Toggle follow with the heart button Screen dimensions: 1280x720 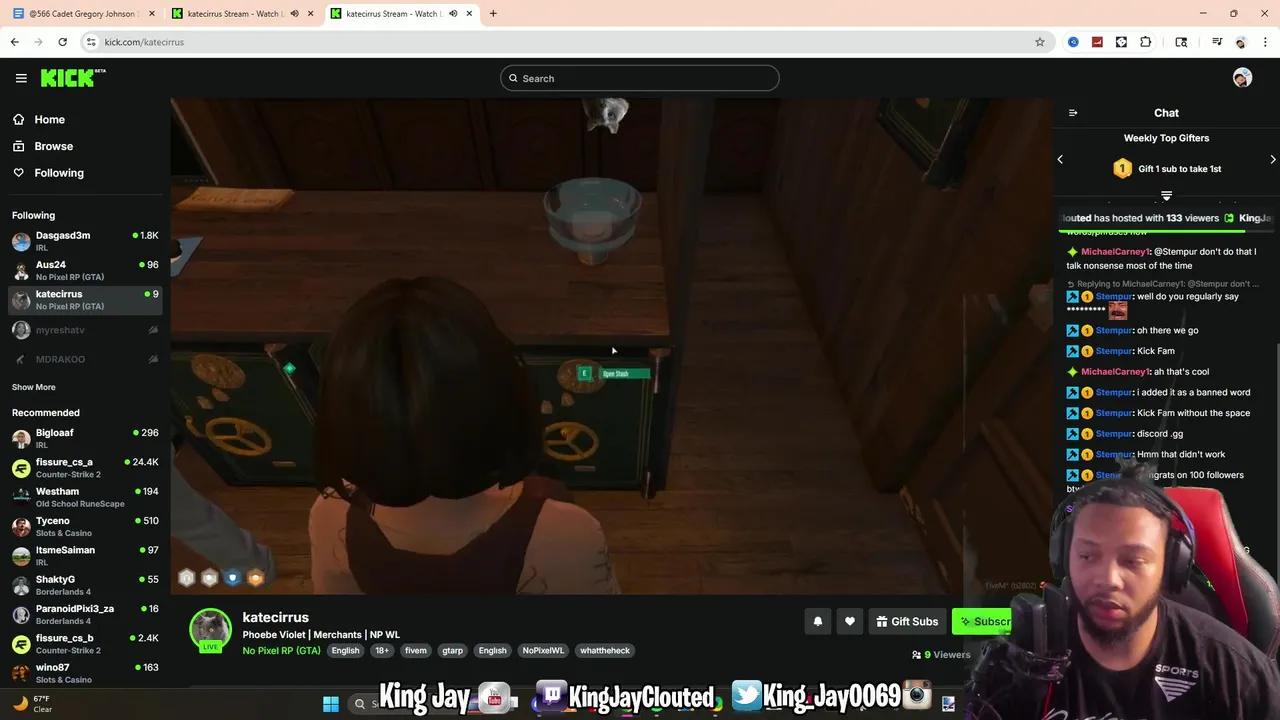click(x=849, y=621)
